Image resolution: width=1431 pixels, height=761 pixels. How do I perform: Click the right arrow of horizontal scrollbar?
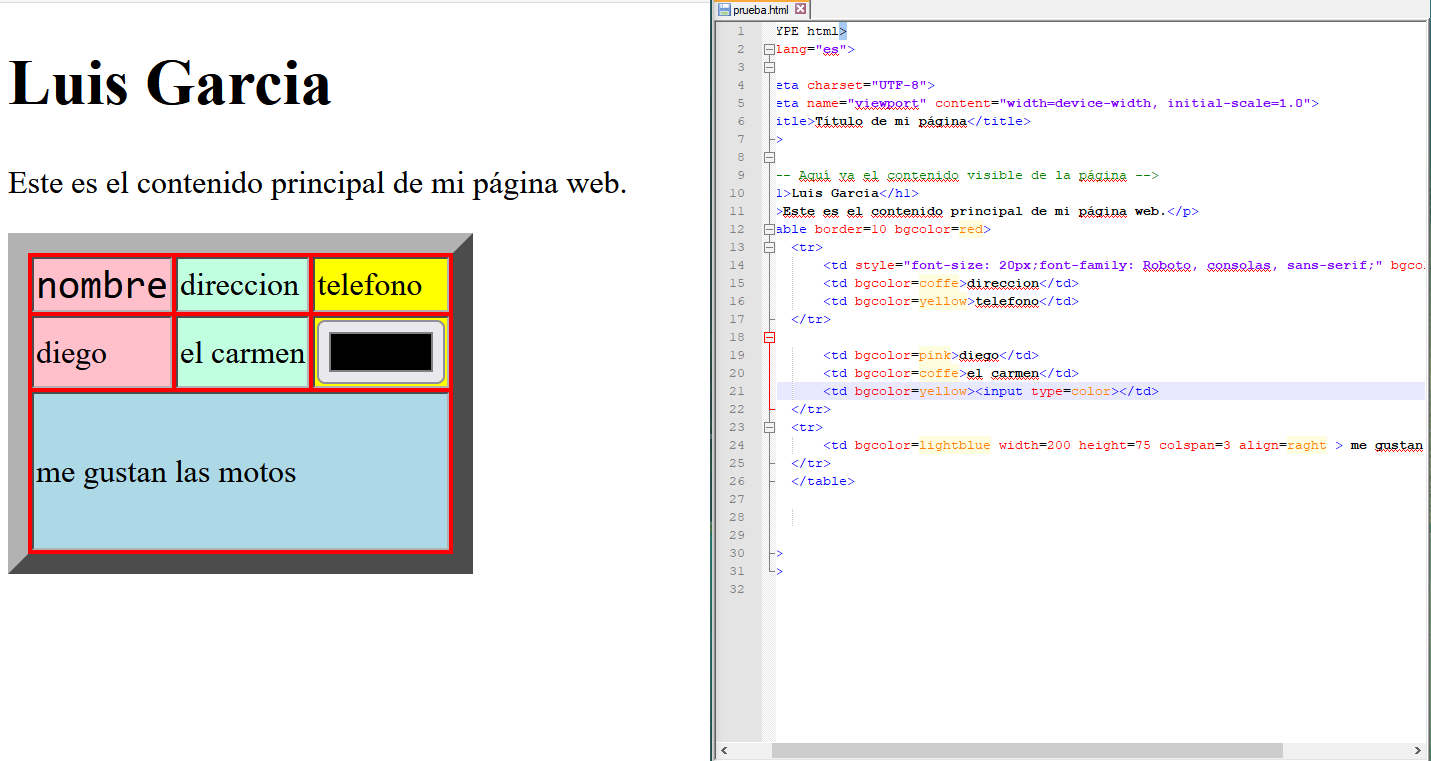(1417, 750)
